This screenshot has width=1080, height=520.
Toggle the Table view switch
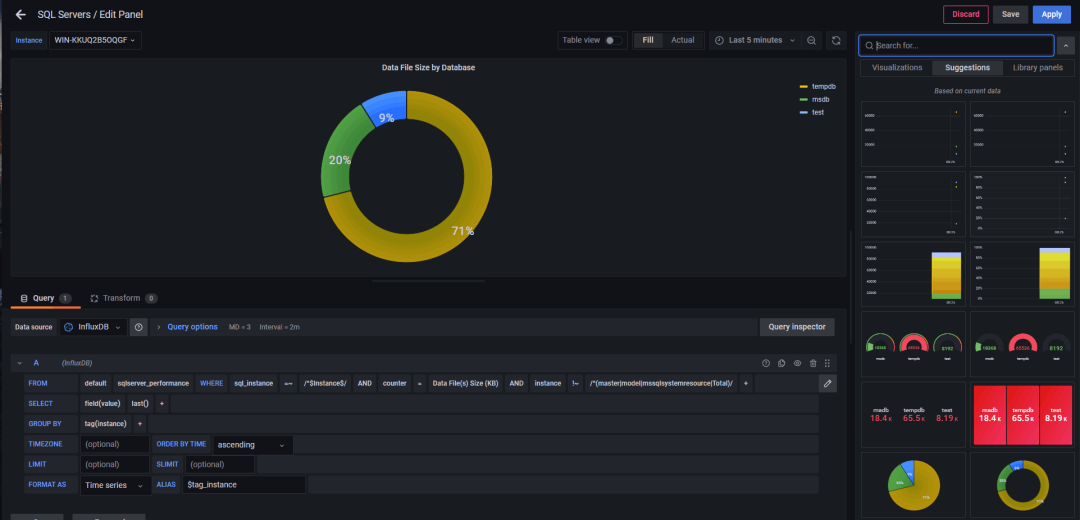coord(613,40)
